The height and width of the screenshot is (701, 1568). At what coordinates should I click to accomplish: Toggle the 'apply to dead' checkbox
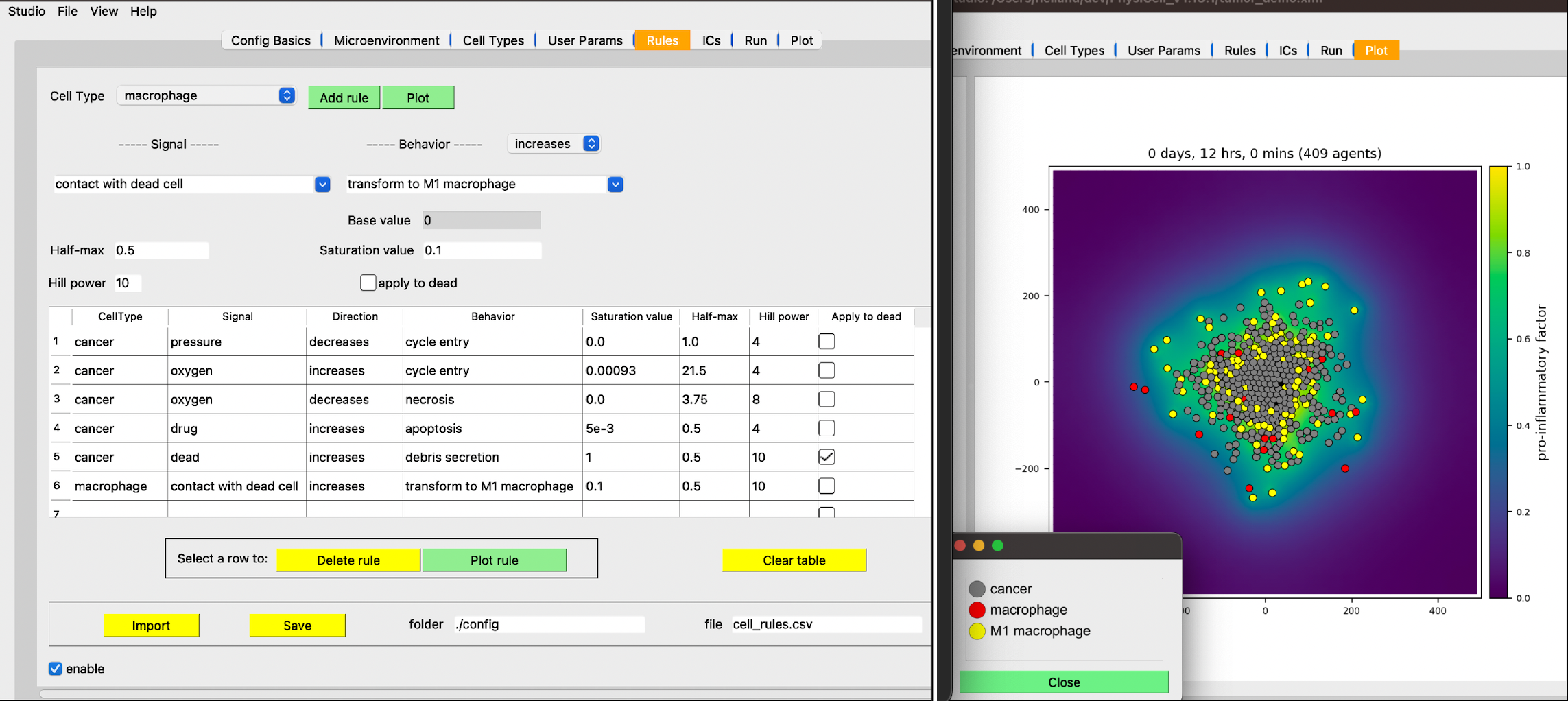tap(368, 283)
